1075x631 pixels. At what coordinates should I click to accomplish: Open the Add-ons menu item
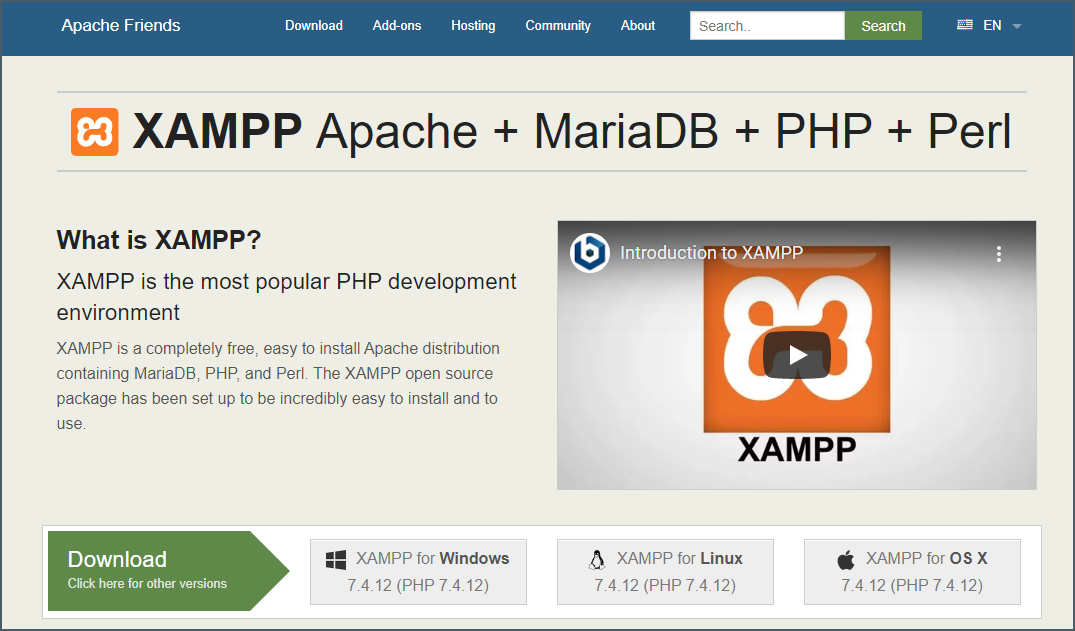(x=397, y=25)
